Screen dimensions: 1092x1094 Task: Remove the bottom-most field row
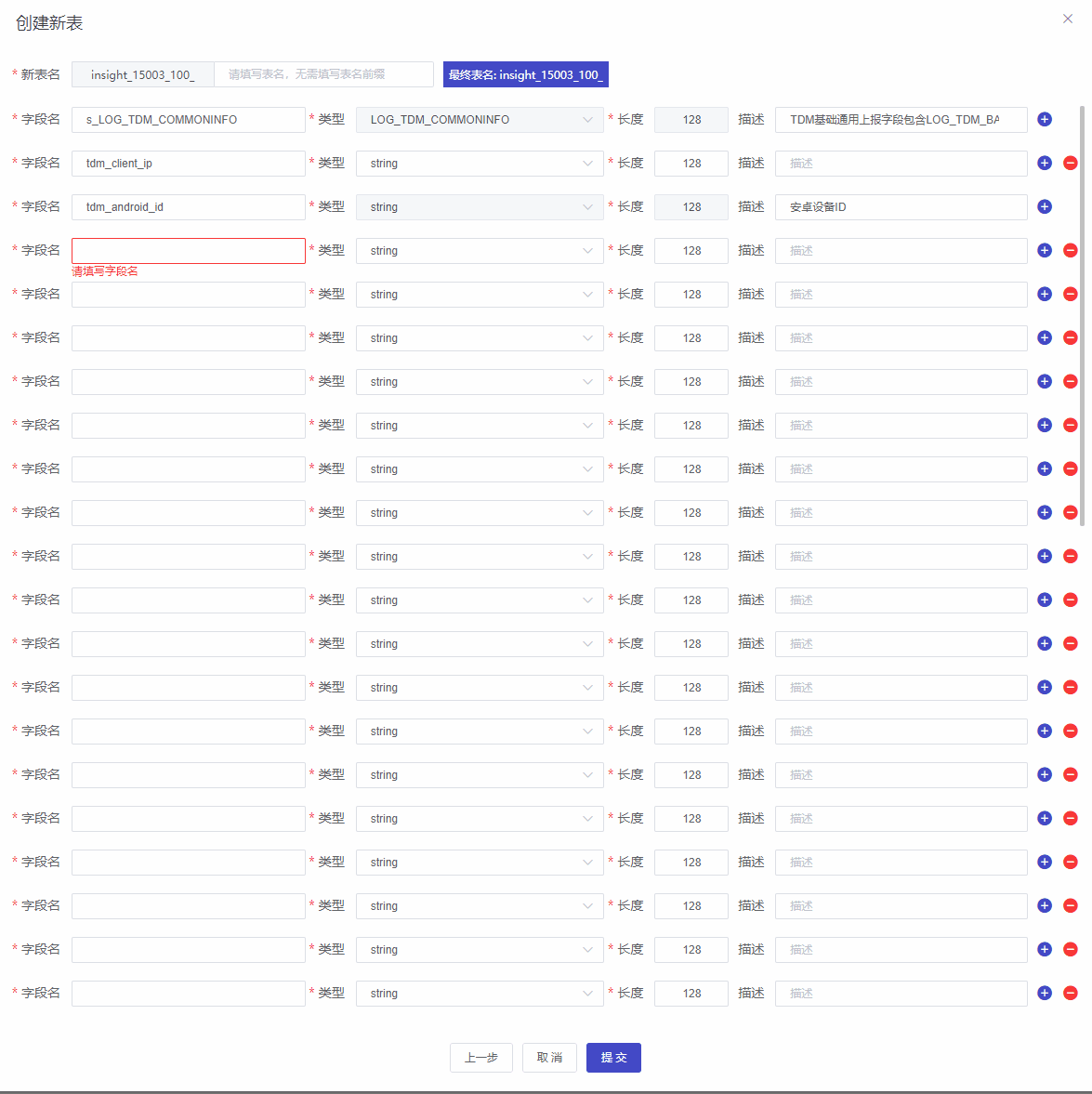1070,994
